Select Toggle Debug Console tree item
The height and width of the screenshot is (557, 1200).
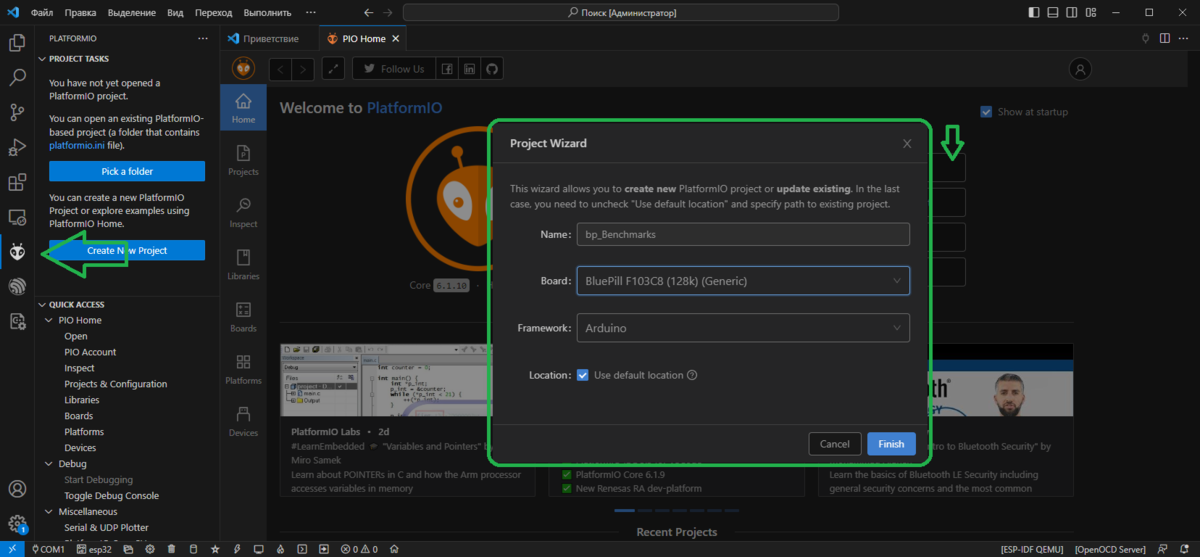click(x=111, y=496)
